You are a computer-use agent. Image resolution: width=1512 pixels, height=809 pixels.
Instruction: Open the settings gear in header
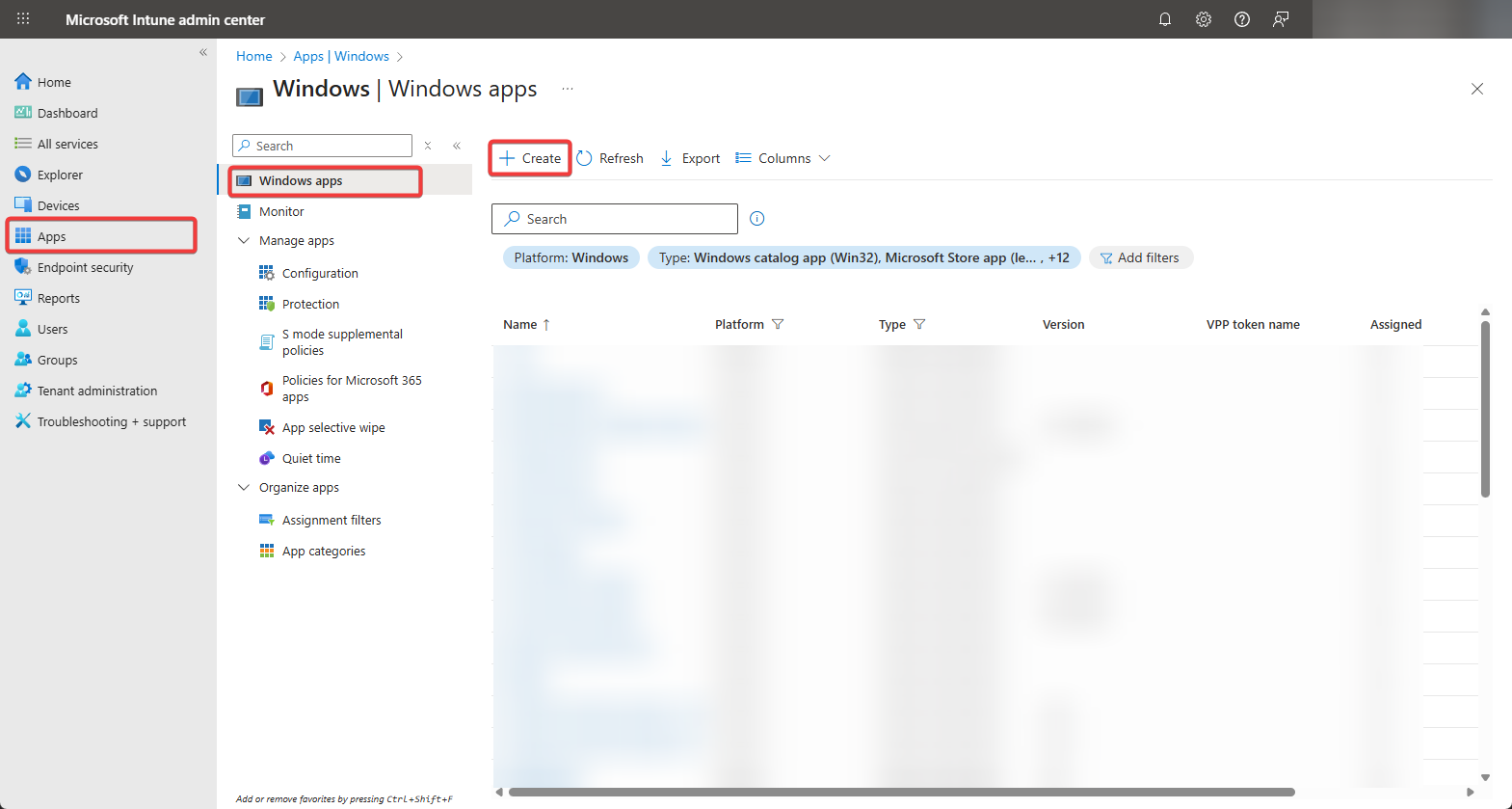click(1203, 19)
